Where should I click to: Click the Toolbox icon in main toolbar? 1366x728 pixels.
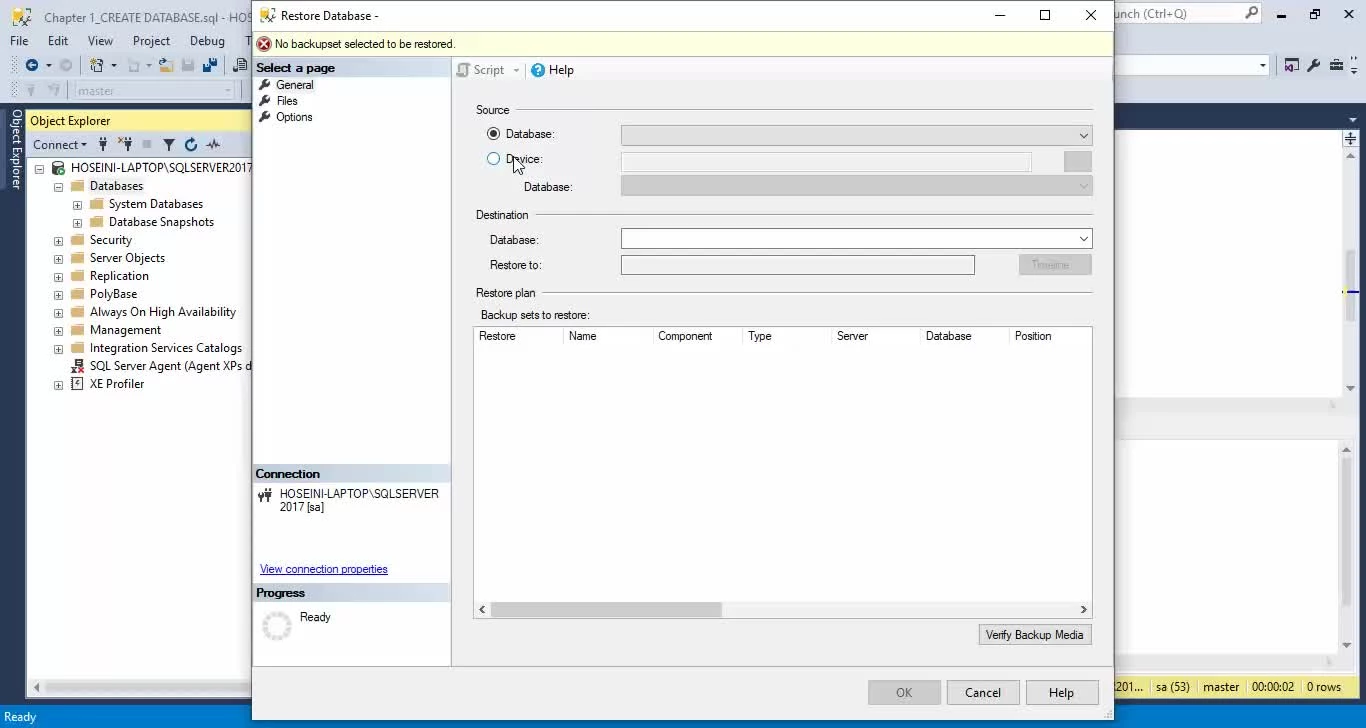click(x=1335, y=65)
